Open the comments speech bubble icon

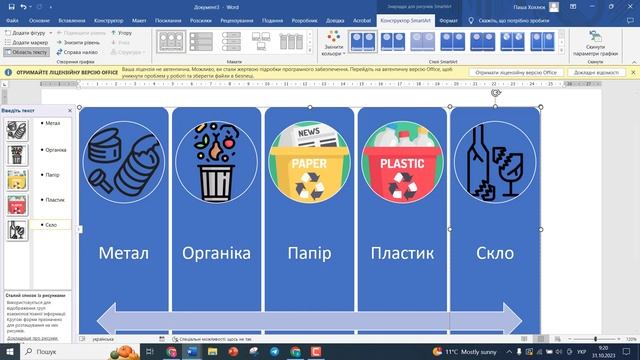point(630,20)
